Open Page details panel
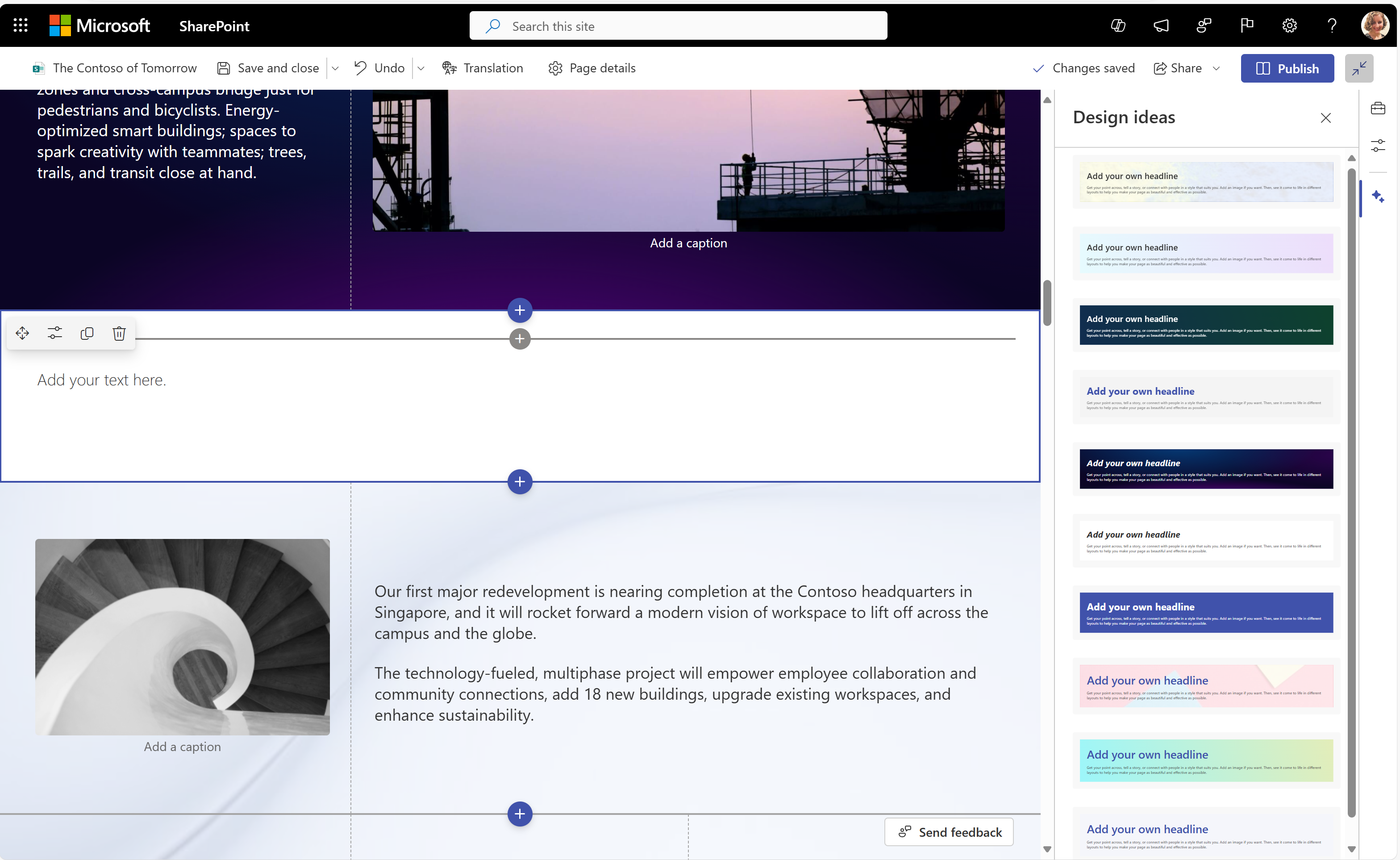Screen dimensions: 1400x860 (591, 67)
